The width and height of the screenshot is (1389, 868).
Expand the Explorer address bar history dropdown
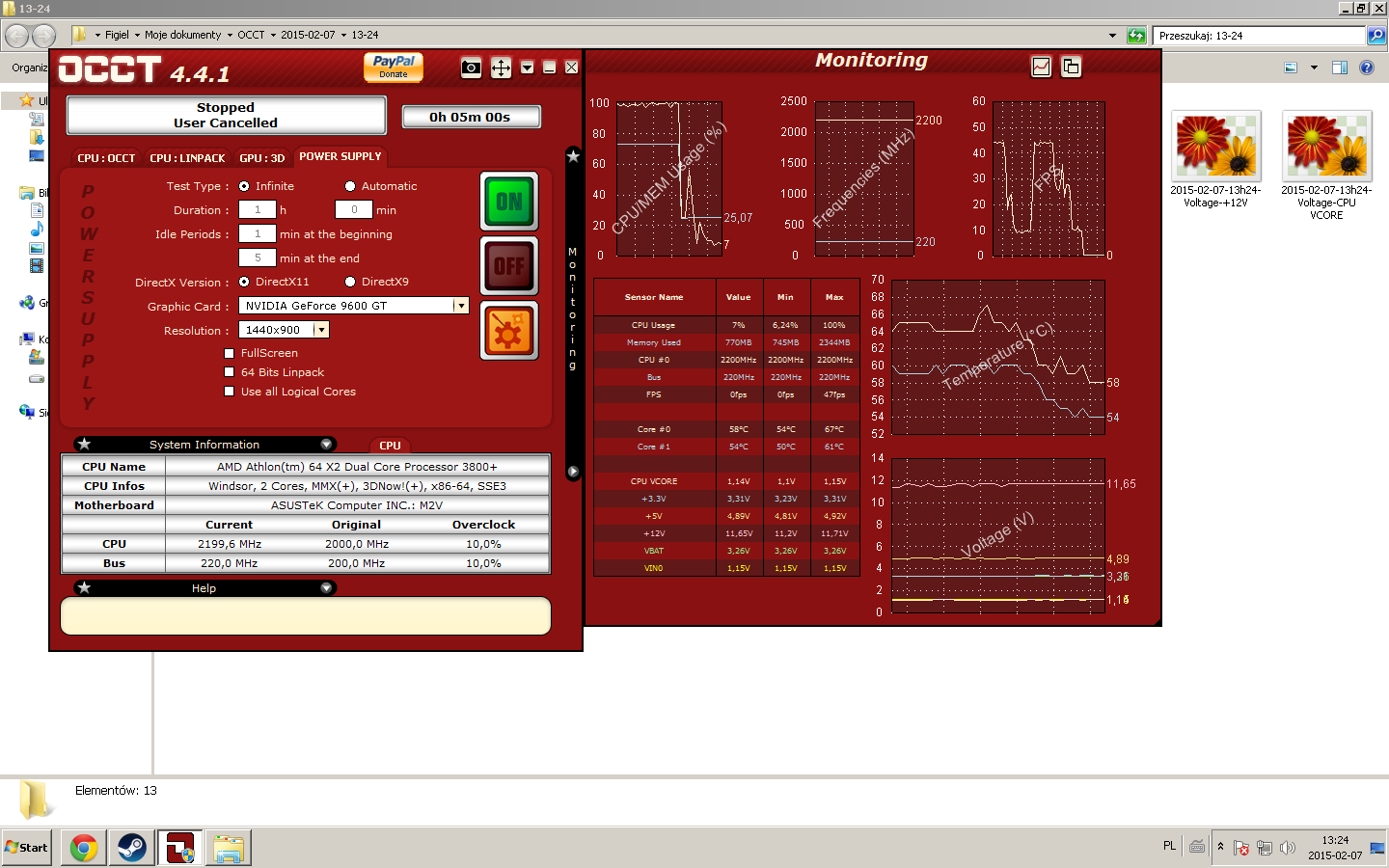[1113, 36]
